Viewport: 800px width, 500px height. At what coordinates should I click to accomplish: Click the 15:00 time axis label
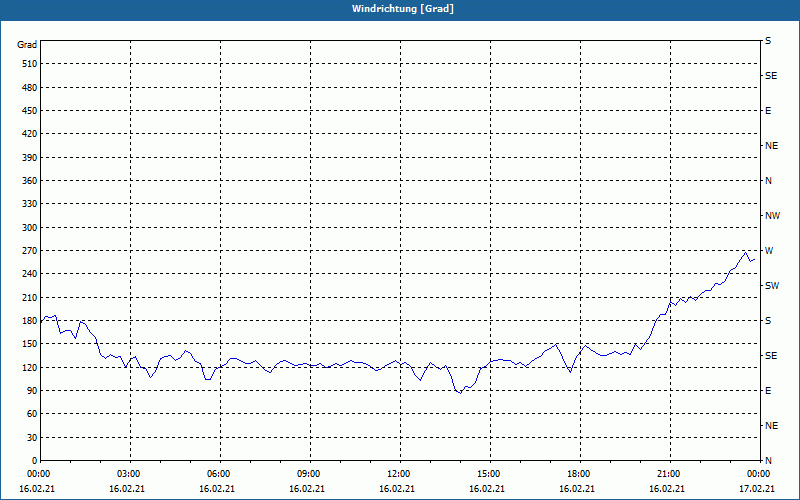click(x=489, y=474)
